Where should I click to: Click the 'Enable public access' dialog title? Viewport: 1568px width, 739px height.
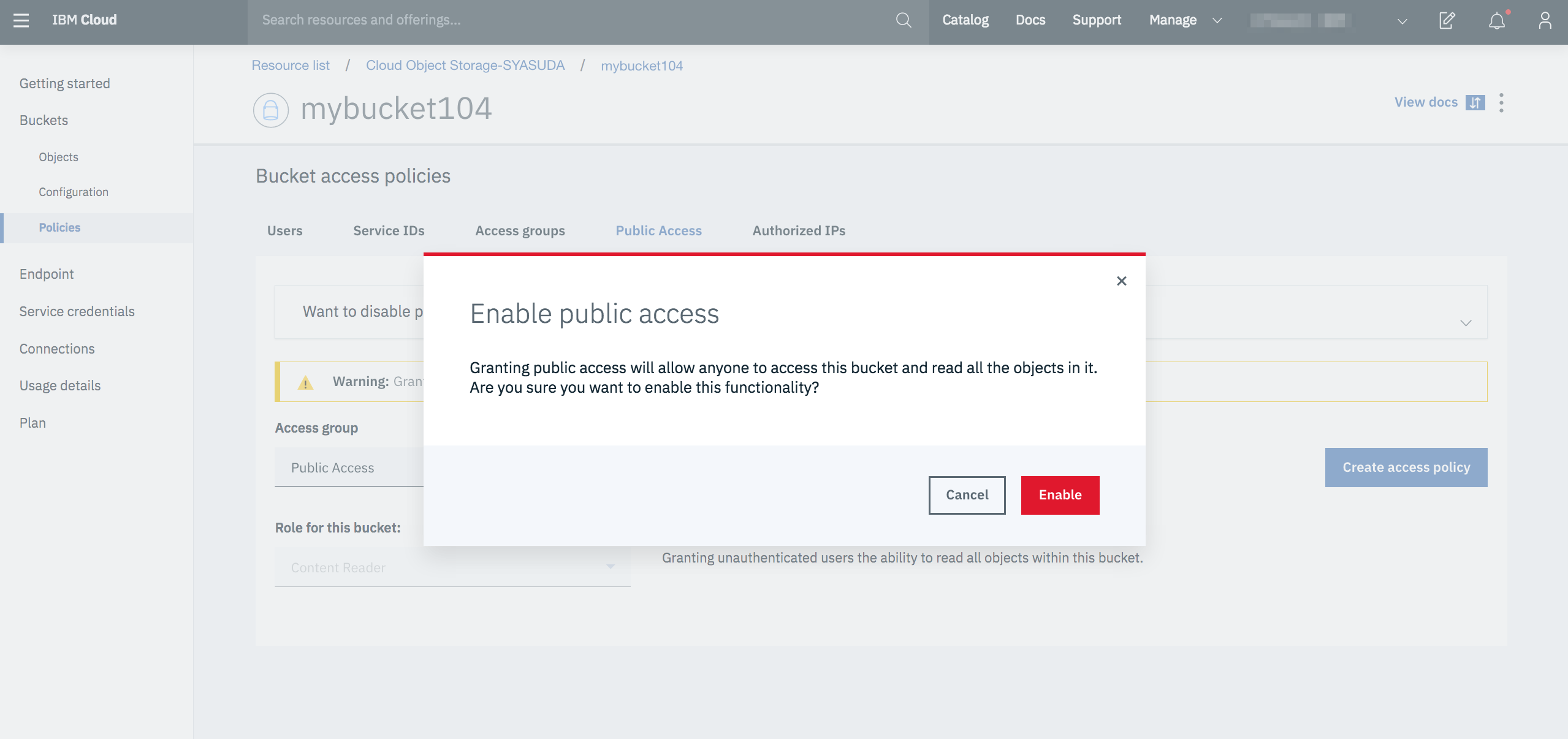click(x=594, y=314)
